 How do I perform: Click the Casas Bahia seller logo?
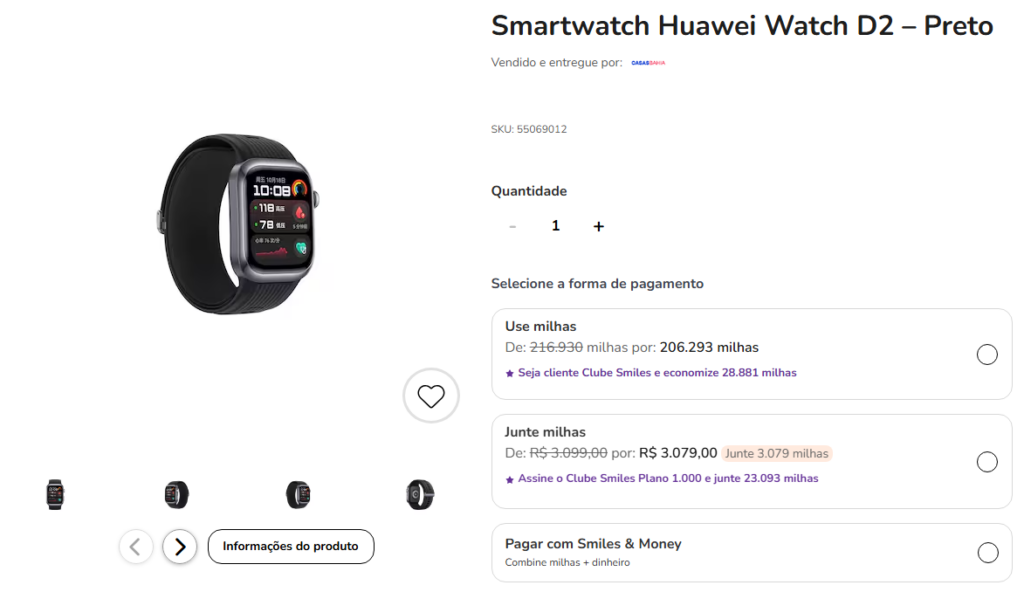(x=648, y=63)
